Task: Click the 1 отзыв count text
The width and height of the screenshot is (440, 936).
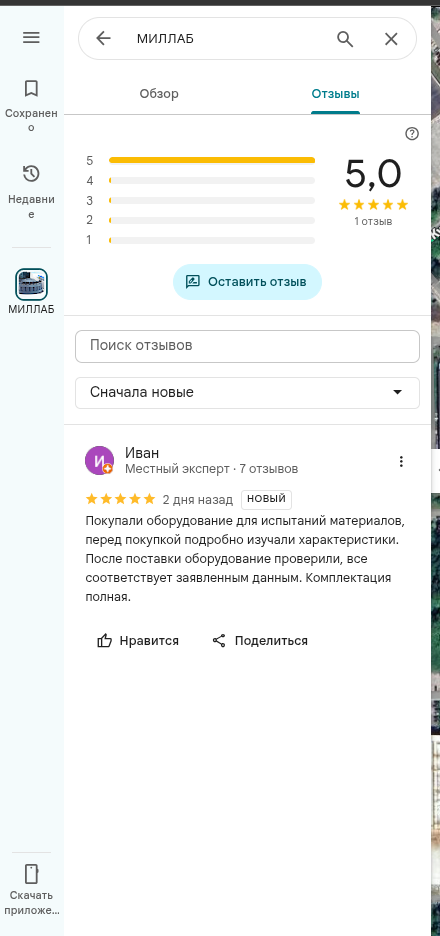Action: (x=373, y=221)
